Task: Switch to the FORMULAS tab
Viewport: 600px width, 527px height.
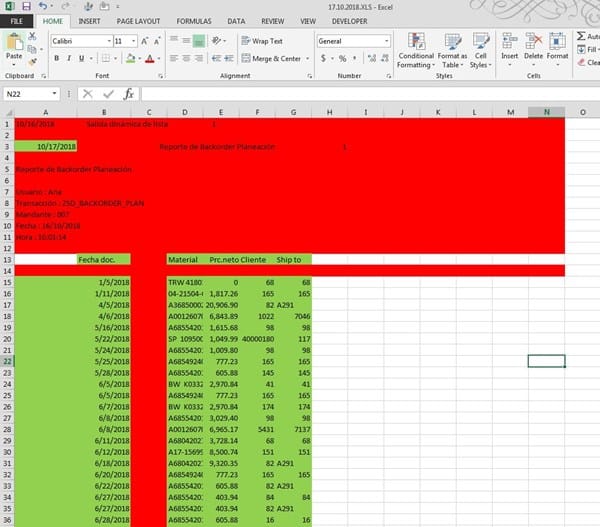Action: (194, 21)
